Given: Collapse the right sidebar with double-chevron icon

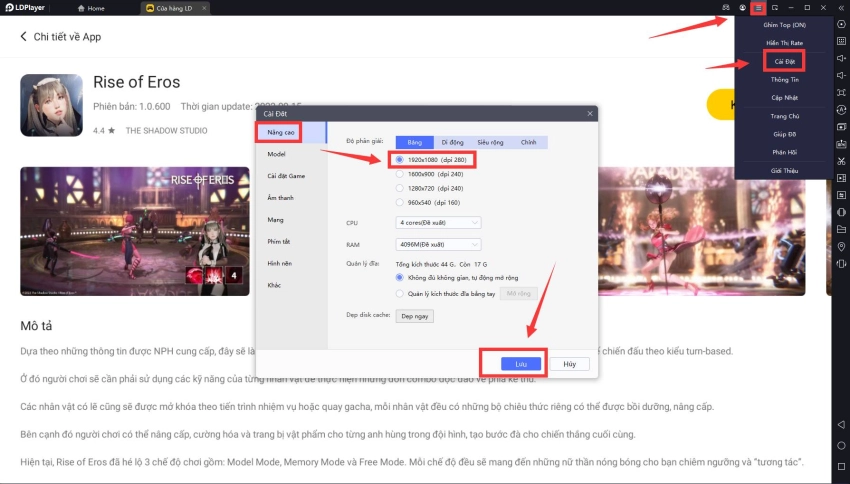Looking at the screenshot, I should 841,8.
